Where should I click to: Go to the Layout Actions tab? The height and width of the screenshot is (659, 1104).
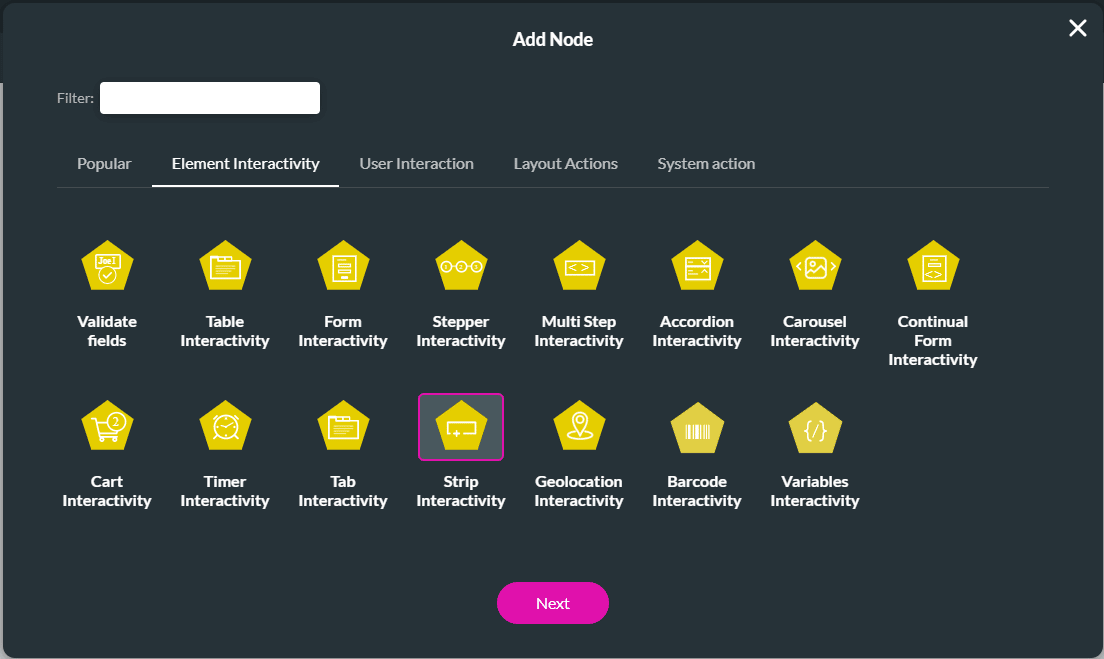point(565,164)
